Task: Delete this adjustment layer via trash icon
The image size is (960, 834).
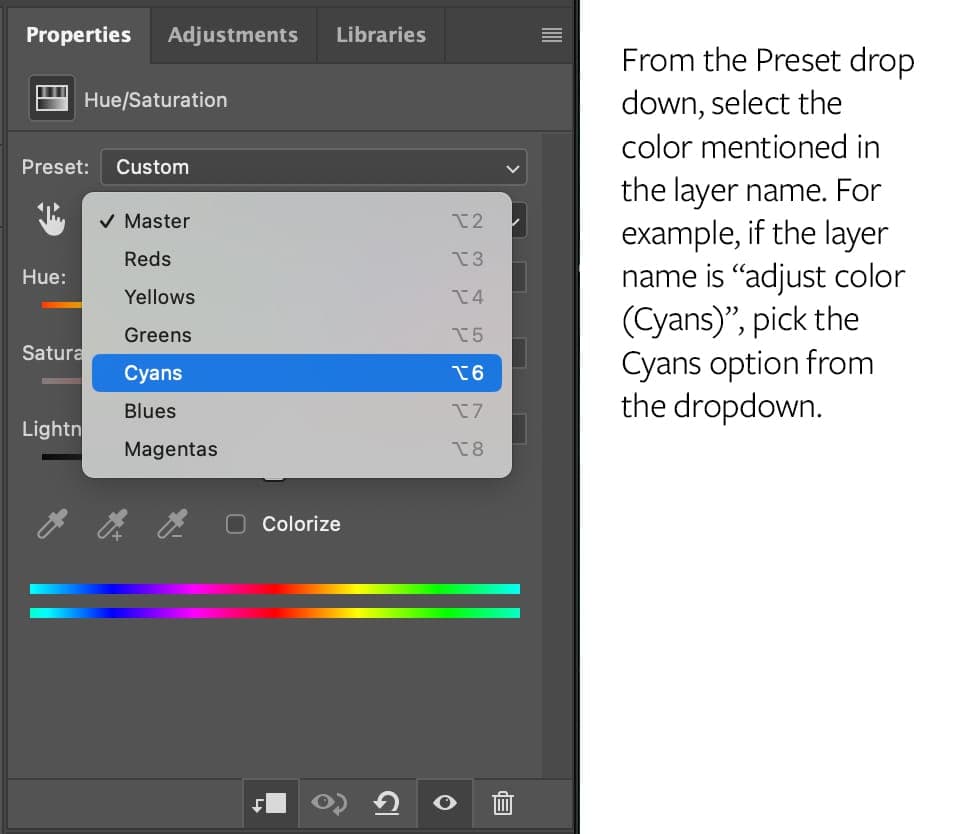Action: coord(504,802)
